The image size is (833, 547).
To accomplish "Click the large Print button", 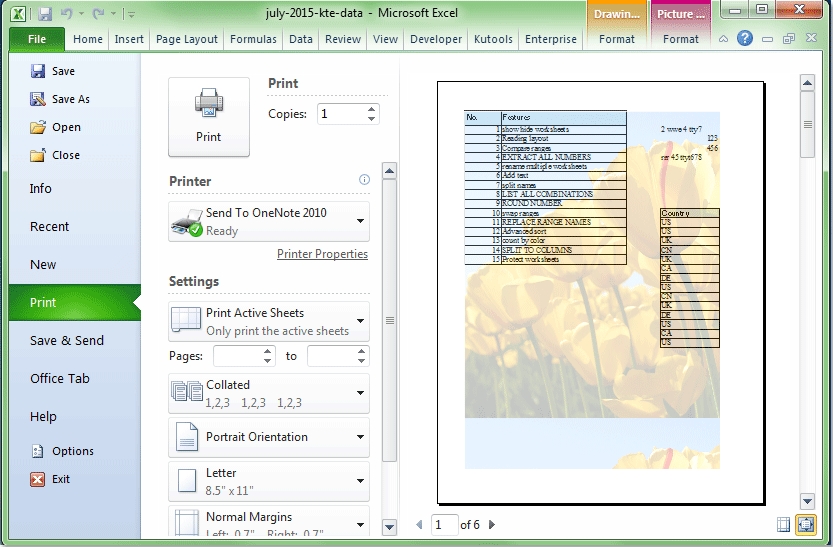I will point(208,116).
